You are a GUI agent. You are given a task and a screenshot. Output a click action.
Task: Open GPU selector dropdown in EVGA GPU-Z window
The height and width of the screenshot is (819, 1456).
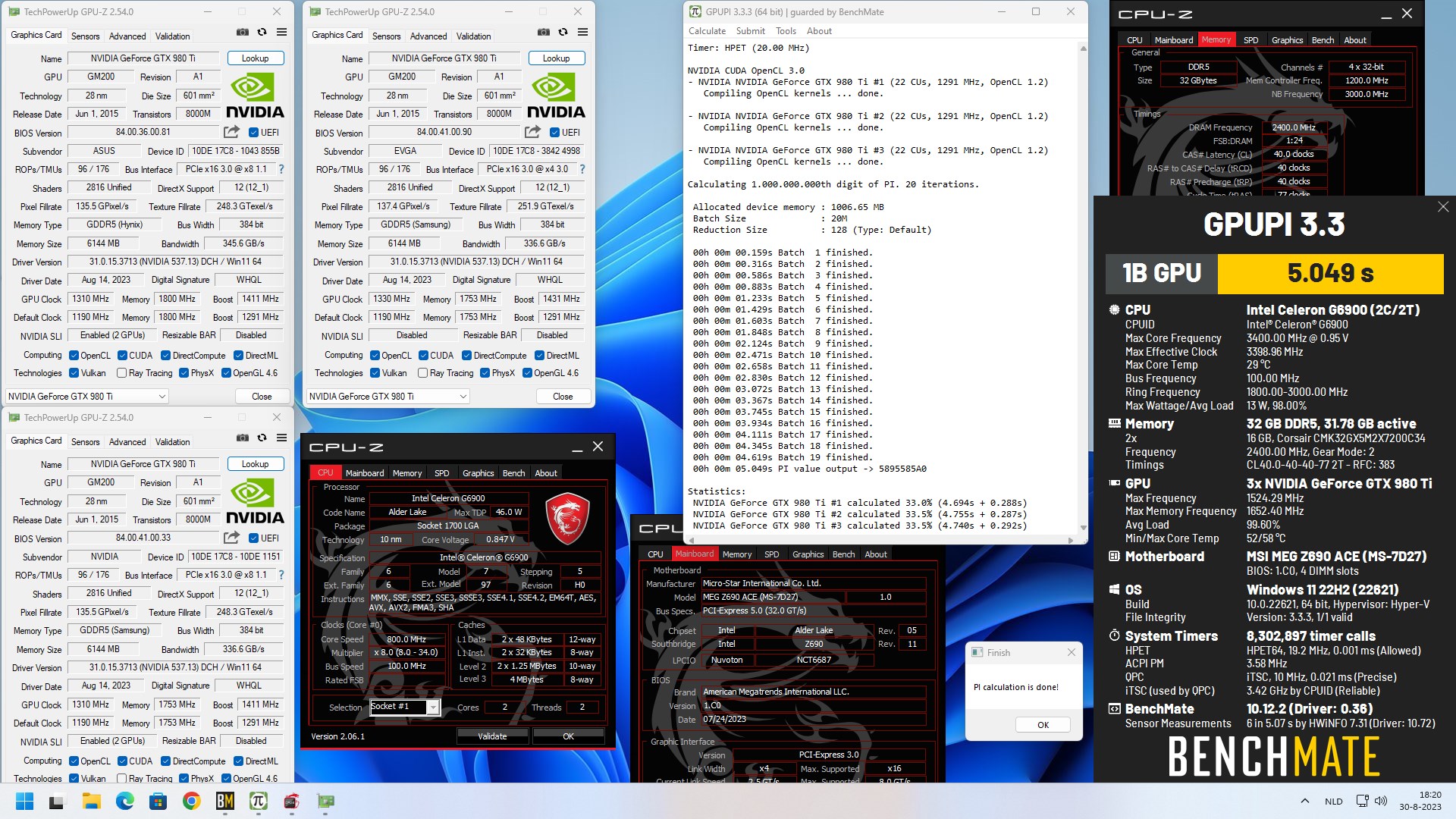[x=388, y=397]
